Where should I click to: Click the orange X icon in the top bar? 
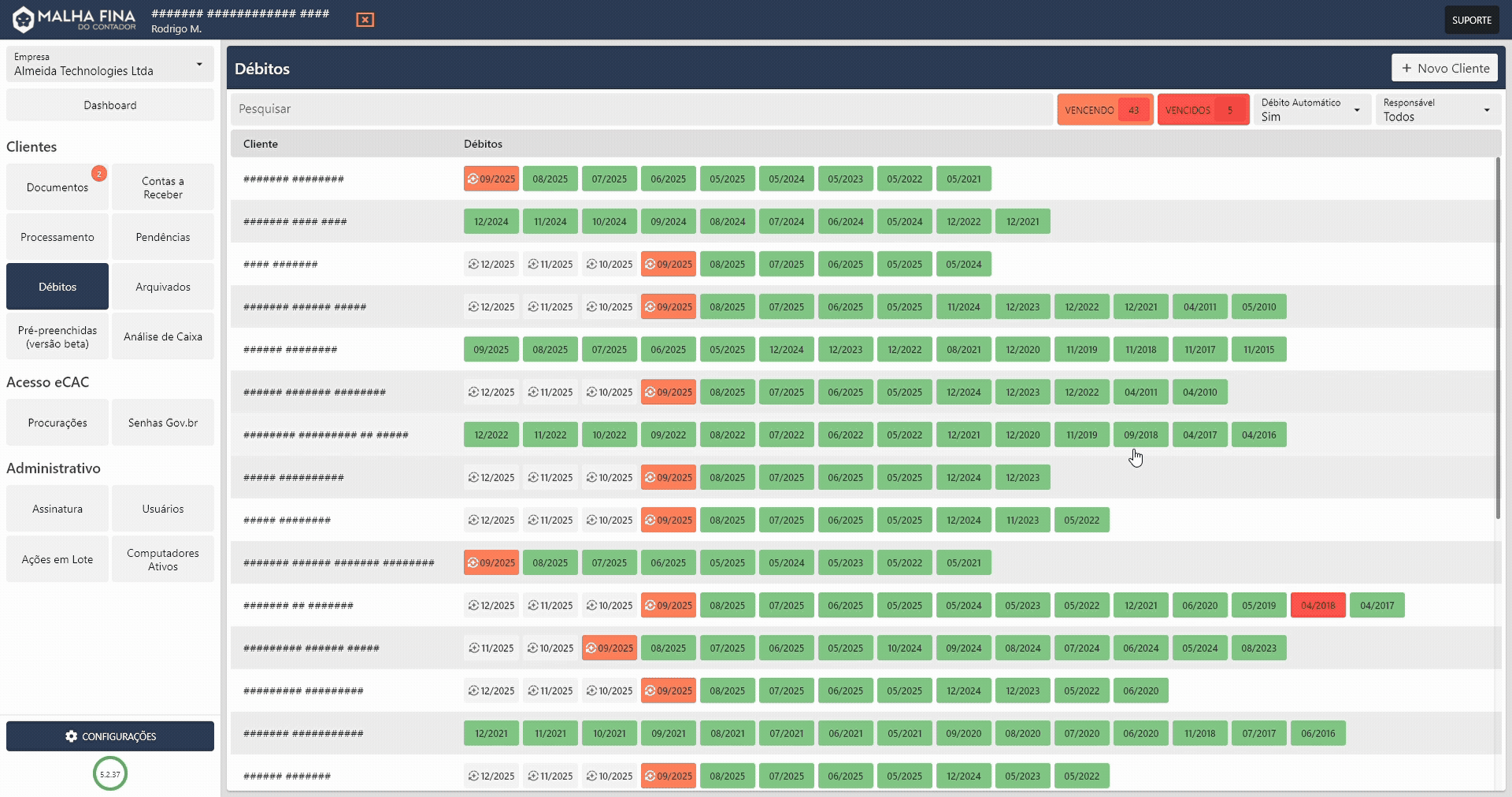pos(365,20)
